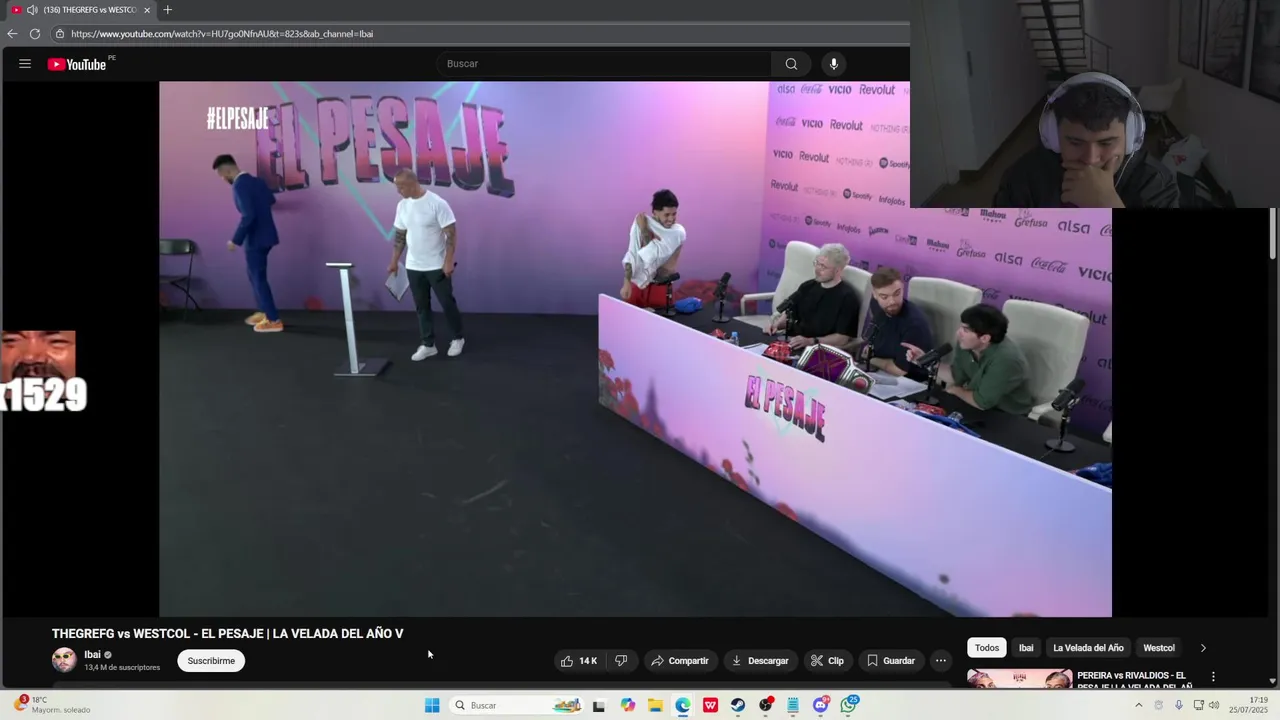Open the WPS Office taskbar icon
Viewport: 1280px width, 720px height.
(710, 705)
